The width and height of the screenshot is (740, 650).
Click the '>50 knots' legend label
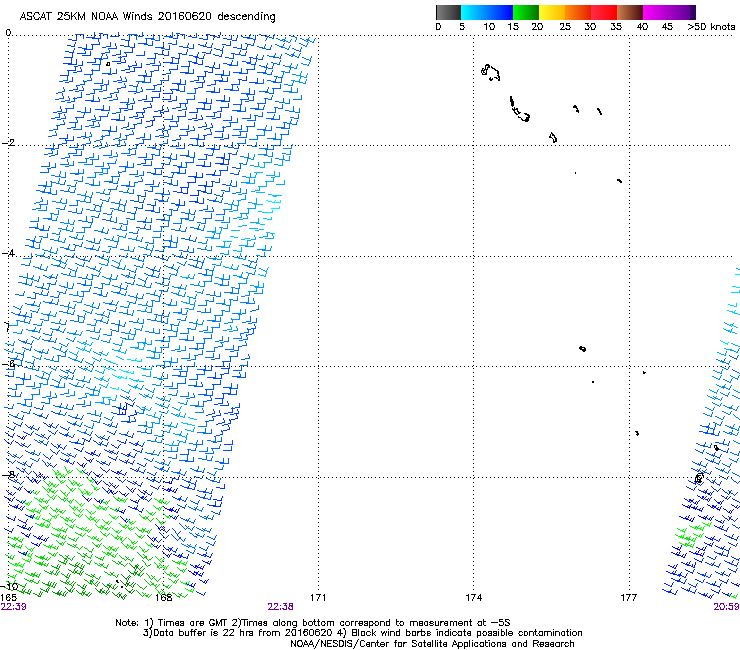[711, 26]
